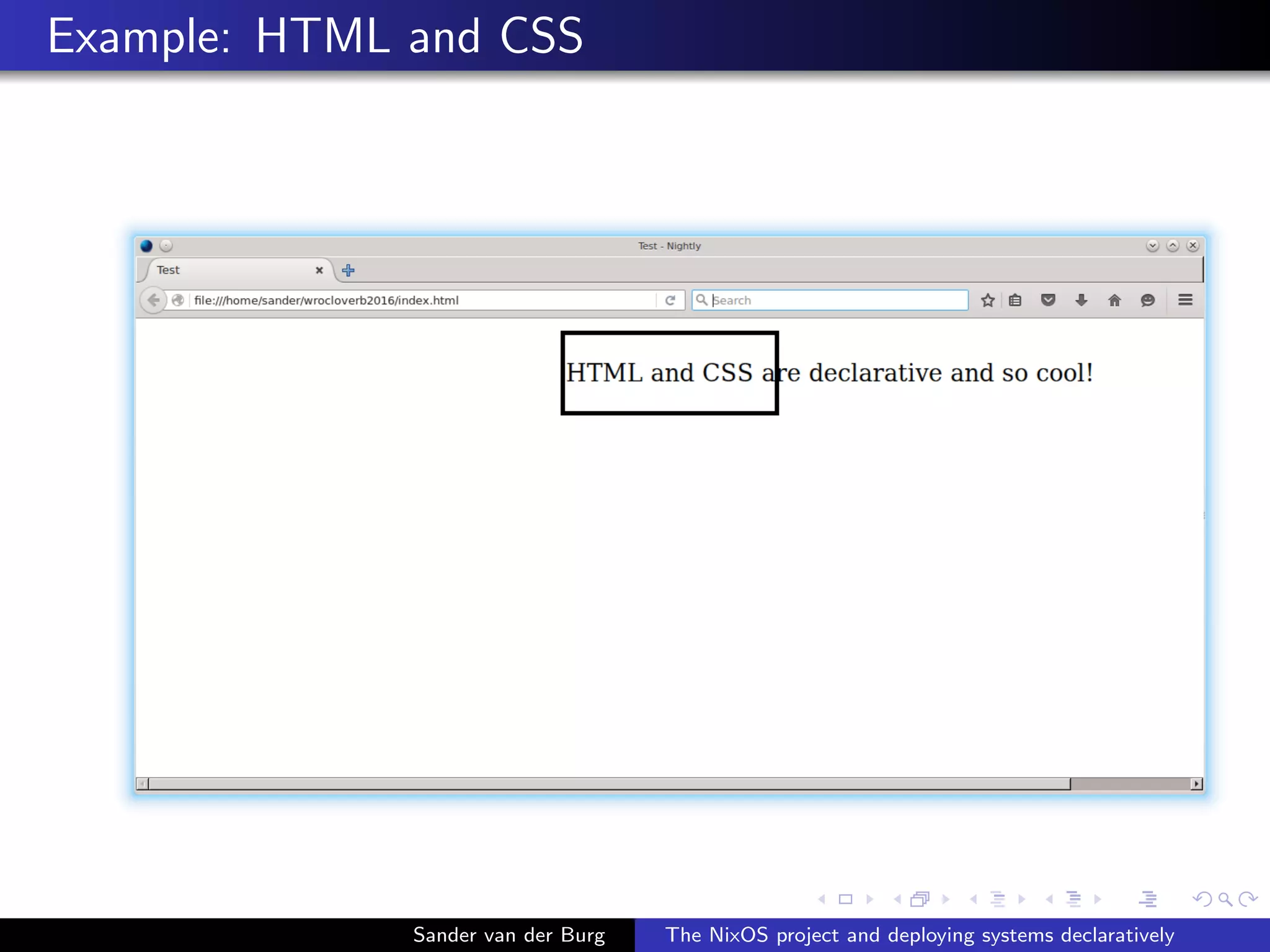Click author name Sander van der Burg

pos(509,935)
